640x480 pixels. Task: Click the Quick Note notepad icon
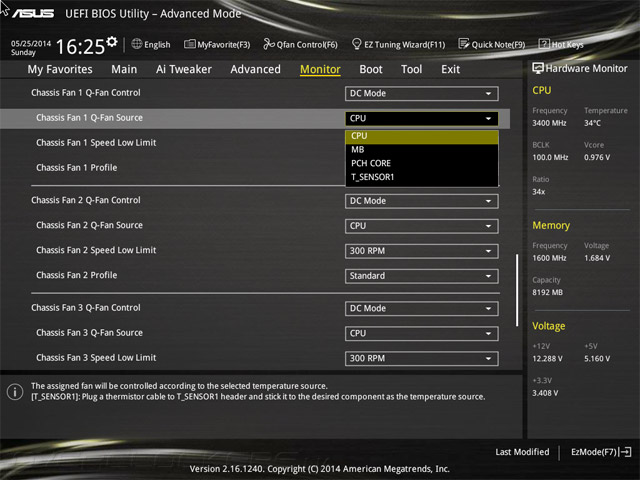(x=464, y=44)
